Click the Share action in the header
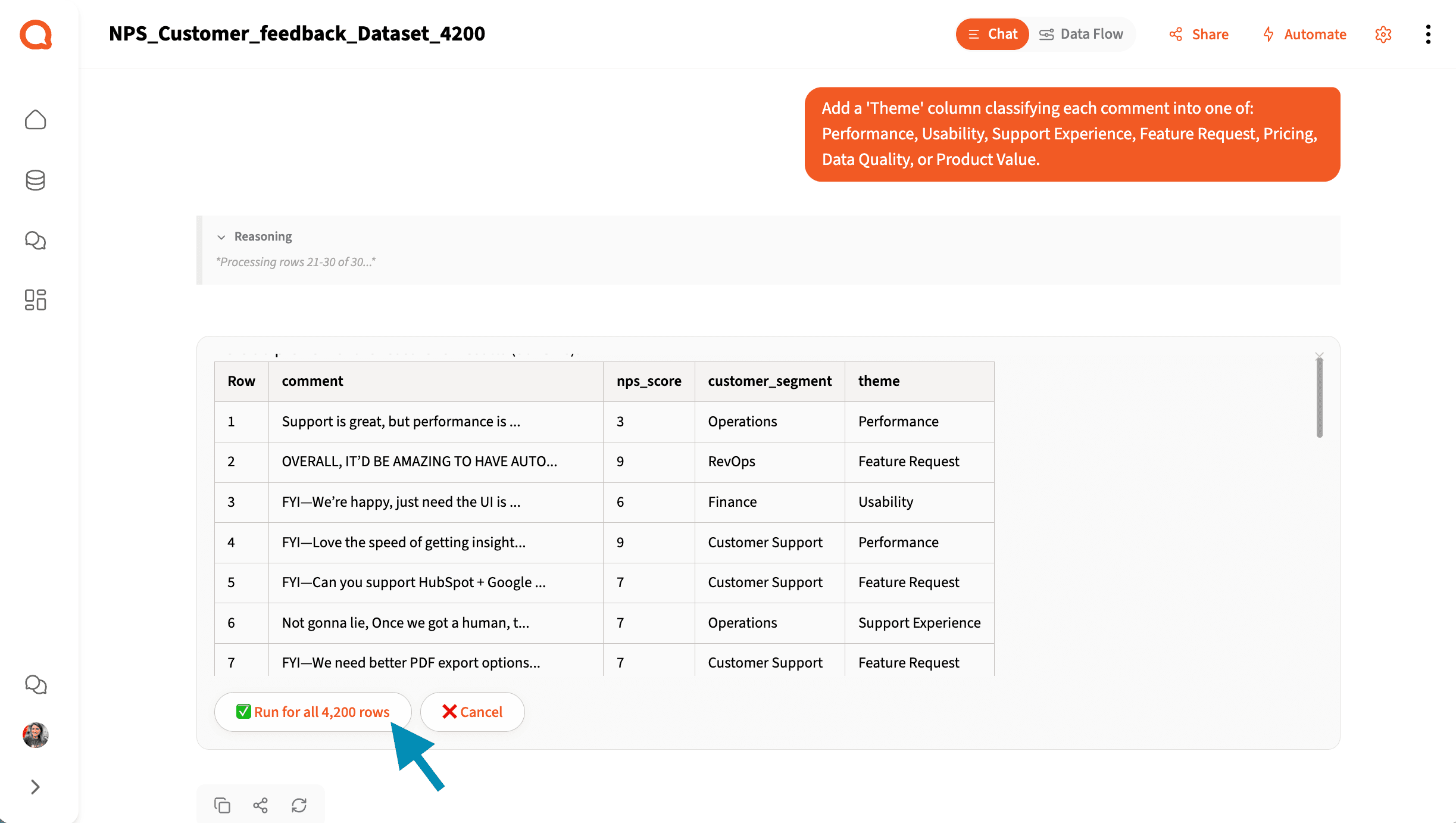The height and width of the screenshot is (823, 1456). pyautogui.click(x=1198, y=34)
